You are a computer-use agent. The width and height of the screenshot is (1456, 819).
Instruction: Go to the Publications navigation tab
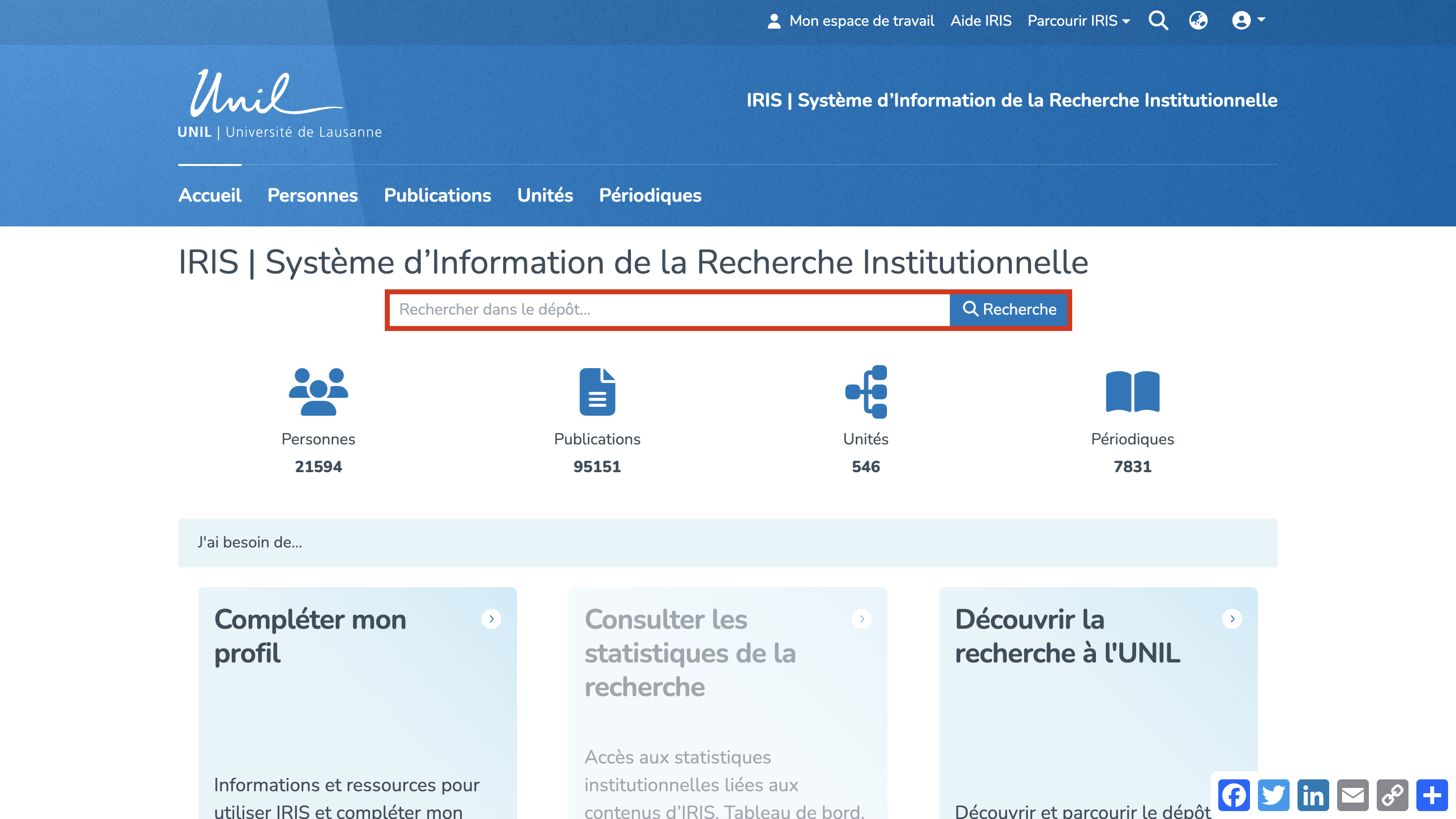(x=437, y=195)
